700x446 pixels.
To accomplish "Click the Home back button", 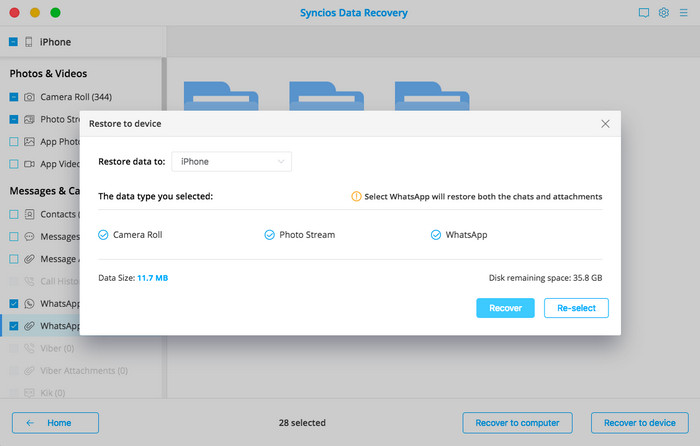I will click(x=55, y=422).
